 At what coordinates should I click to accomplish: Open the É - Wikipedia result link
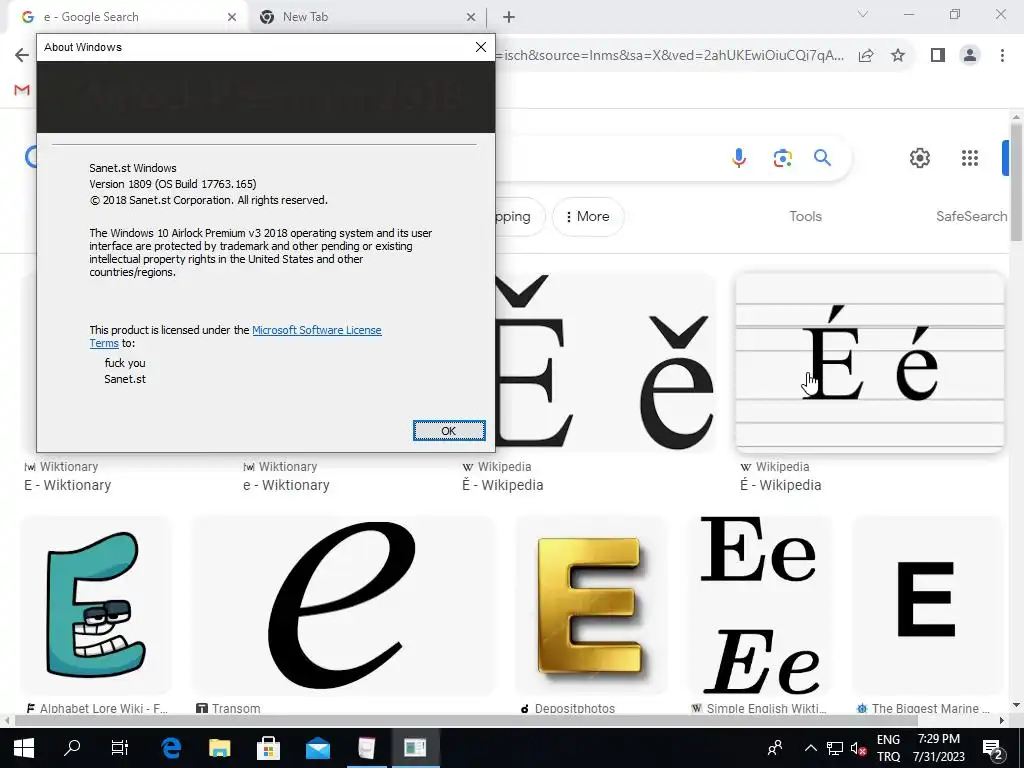tap(780, 485)
